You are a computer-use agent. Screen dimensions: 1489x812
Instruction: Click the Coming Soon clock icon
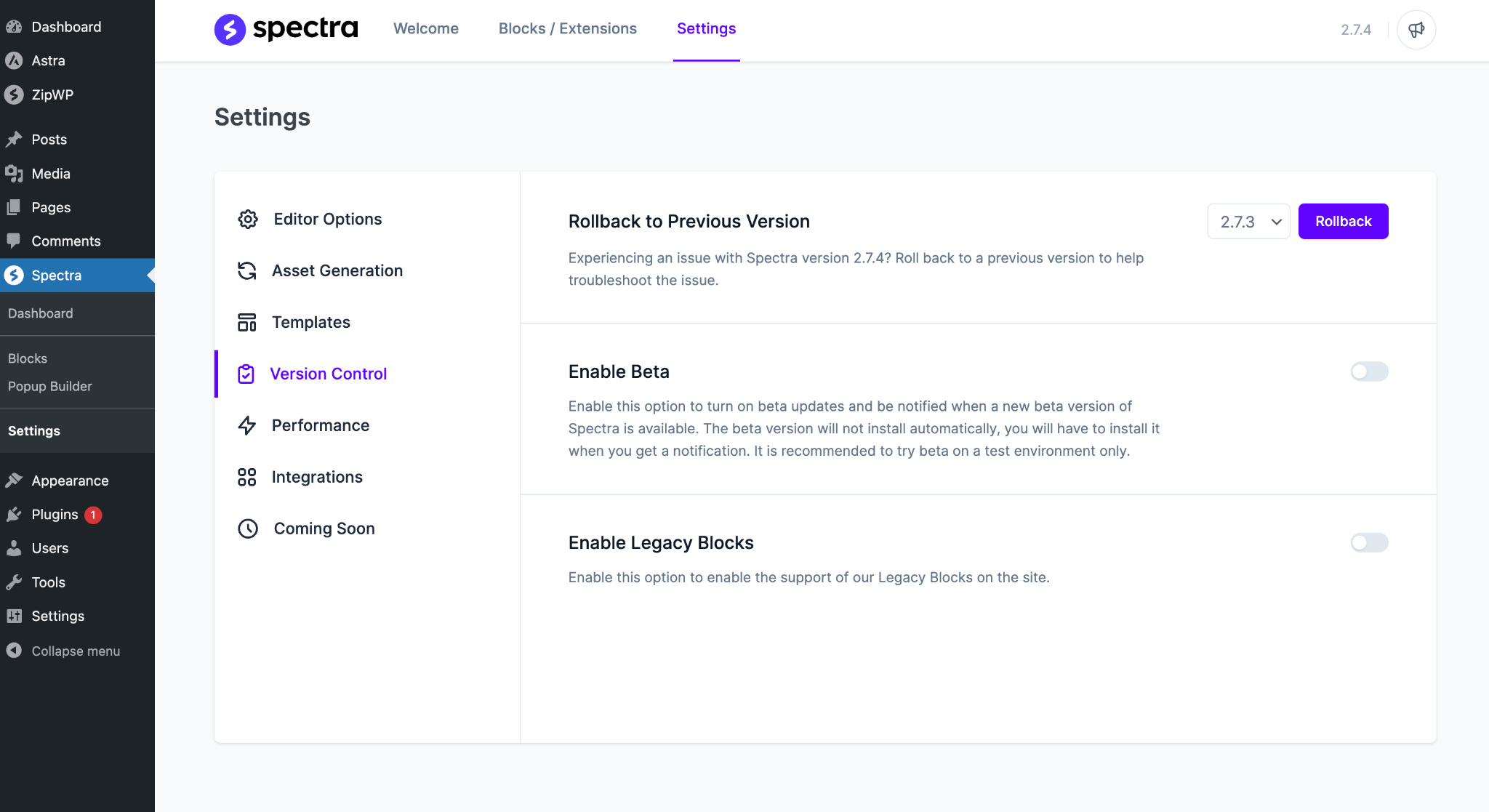[x=247, y=528]
